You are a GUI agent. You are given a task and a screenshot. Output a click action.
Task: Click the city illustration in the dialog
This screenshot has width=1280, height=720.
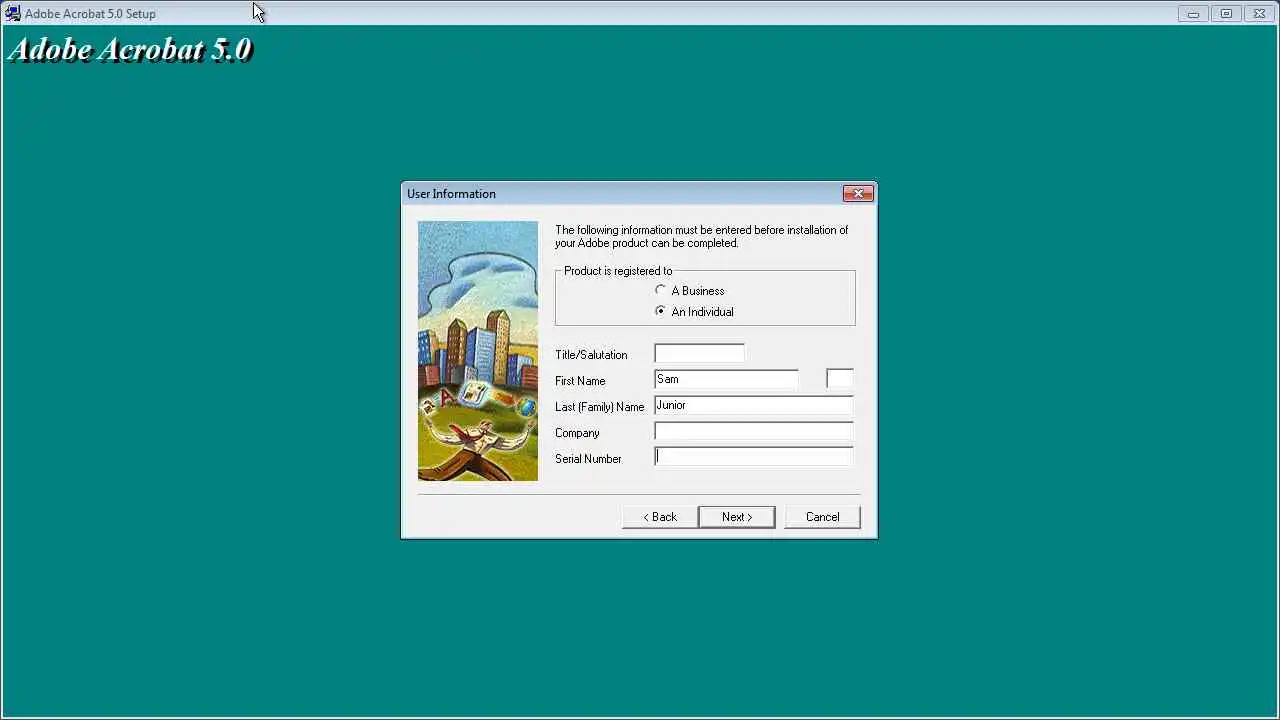pyautogui.click(x=478, y=351)
